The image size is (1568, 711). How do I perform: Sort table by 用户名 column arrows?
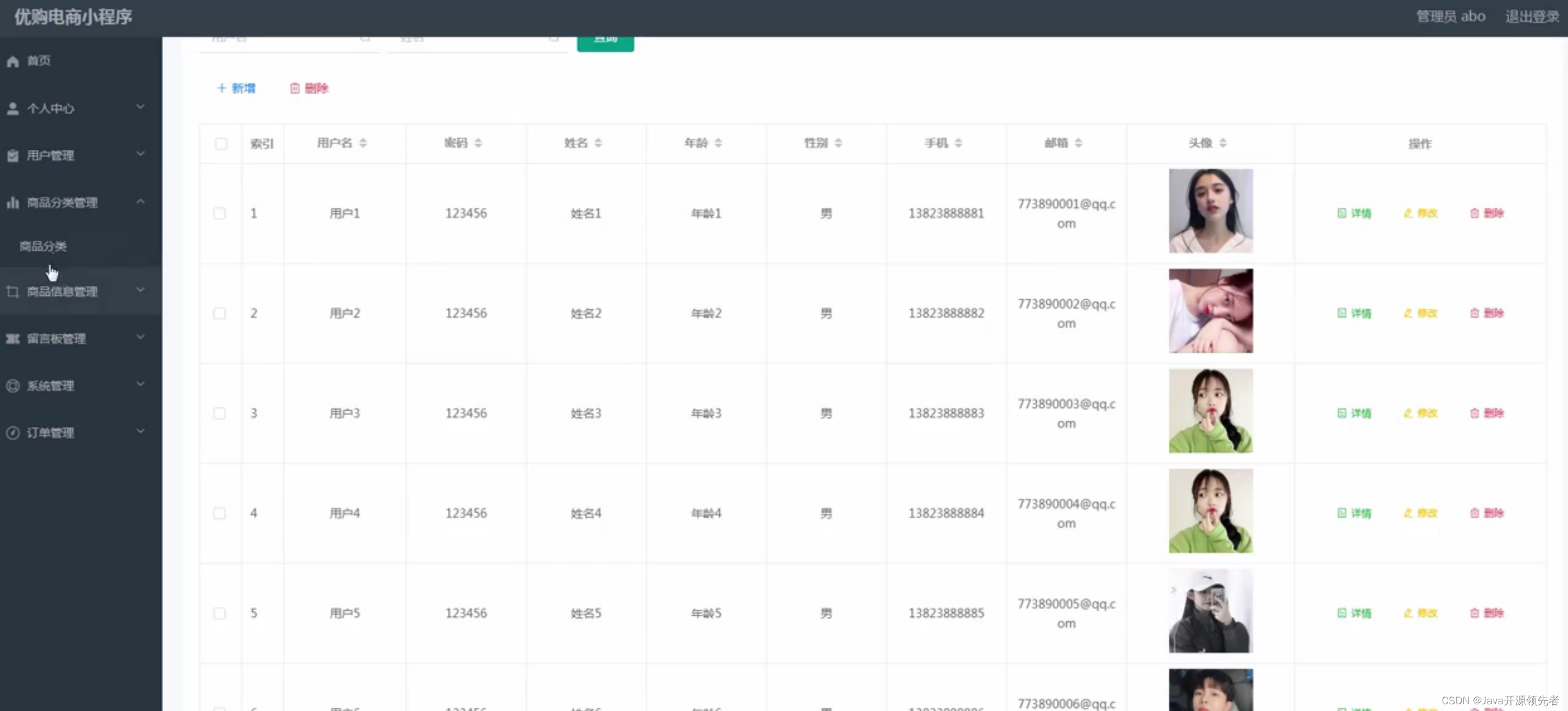[x=363, y=143]
